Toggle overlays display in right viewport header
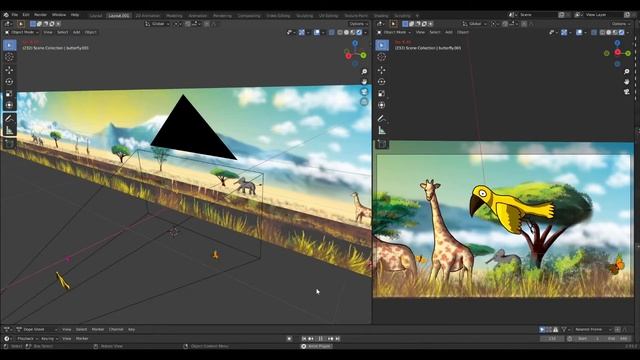 click(x=579, y=32)
